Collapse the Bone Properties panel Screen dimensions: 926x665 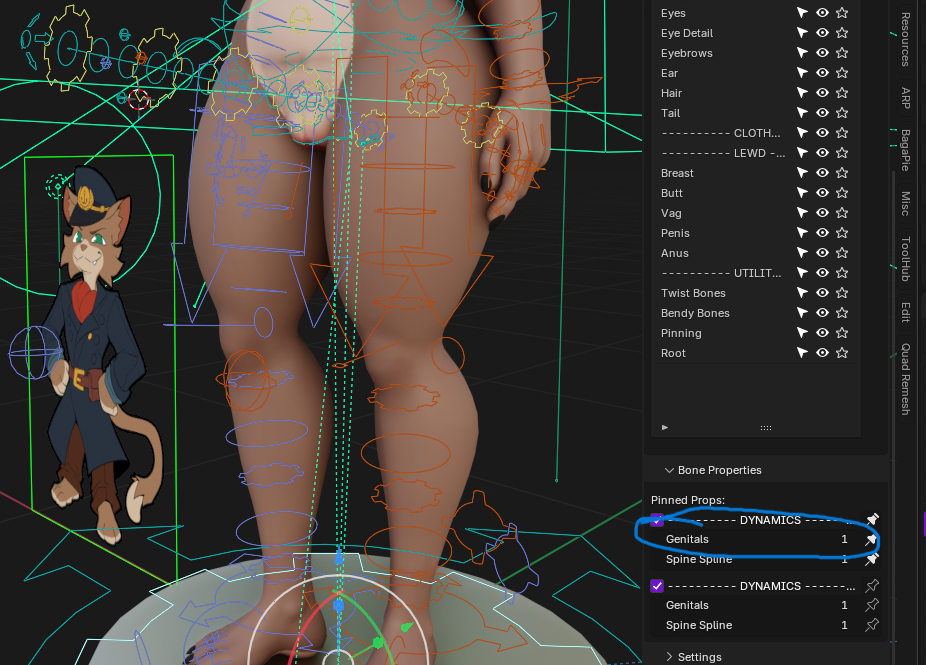(669, 470)
